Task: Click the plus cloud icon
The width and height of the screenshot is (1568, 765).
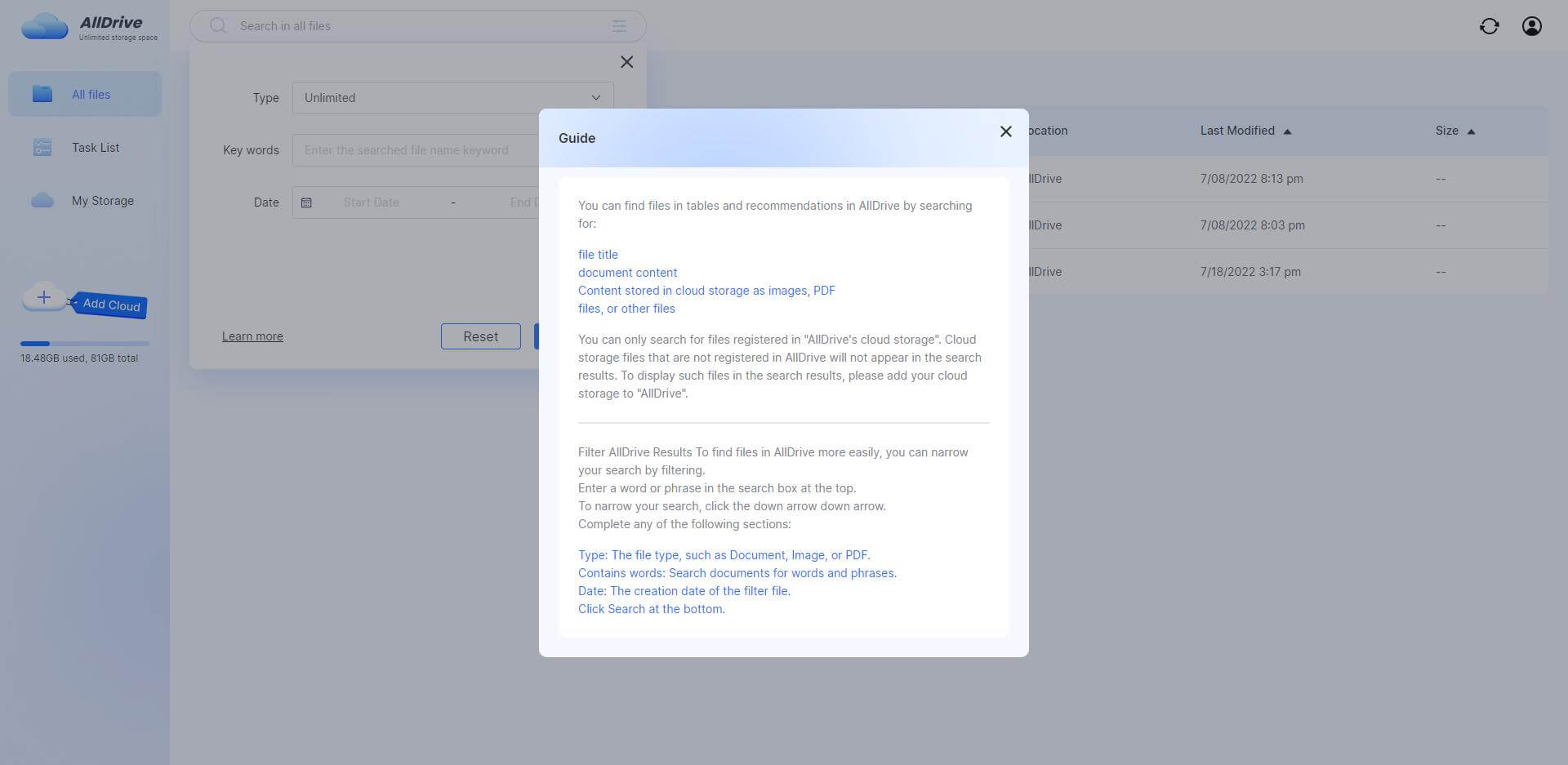Action: click(44, 298)
